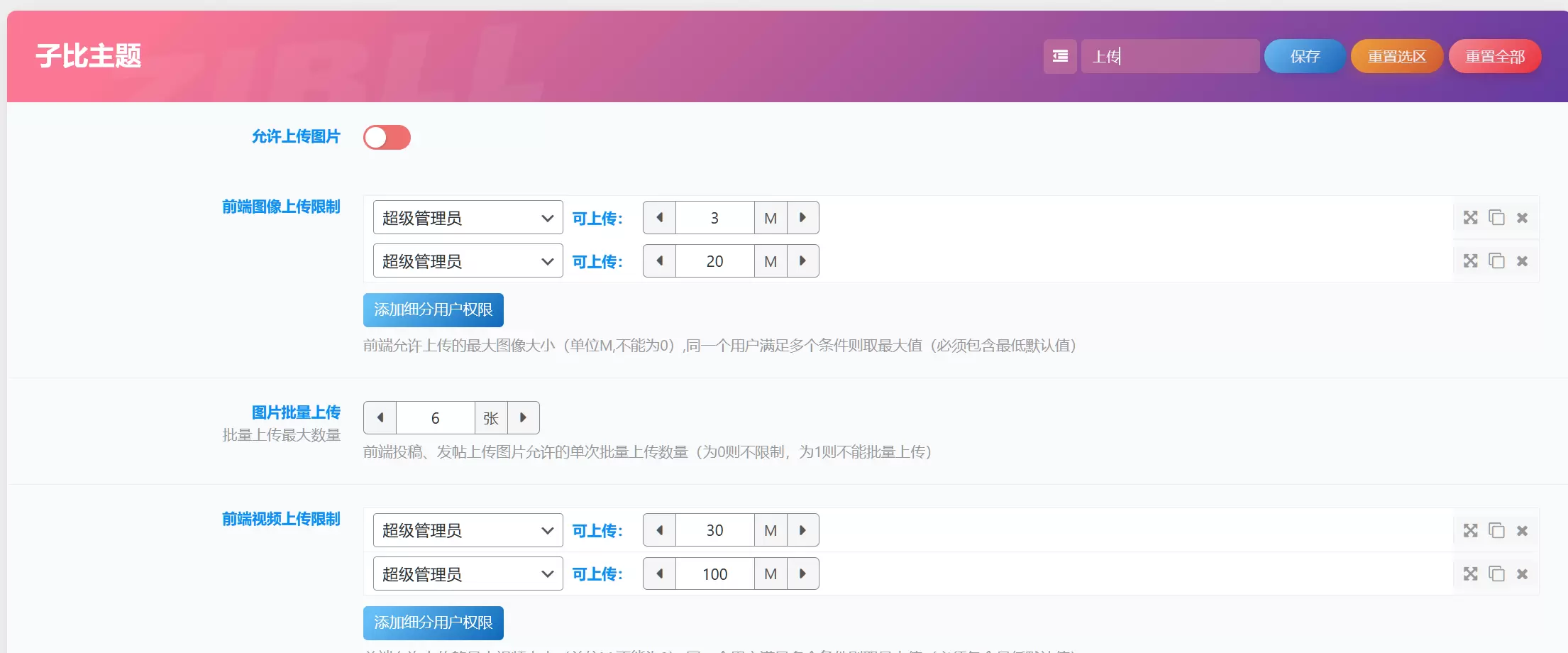1568x653 pixels.
Task: Add user permission under image upload limit
Action: coord(434,310)
